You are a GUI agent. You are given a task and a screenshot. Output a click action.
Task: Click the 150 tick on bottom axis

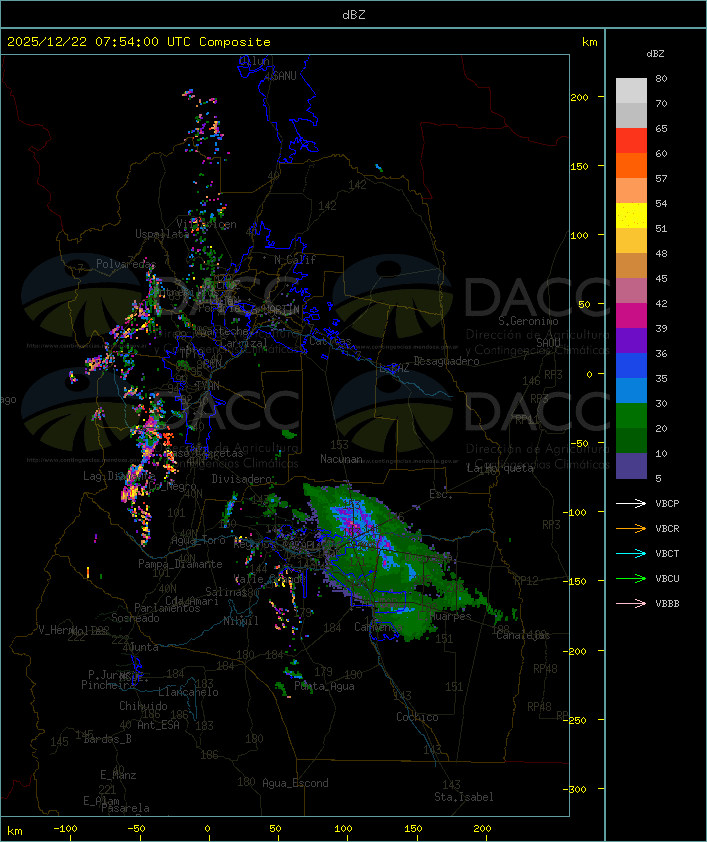[x=413, y=829]
